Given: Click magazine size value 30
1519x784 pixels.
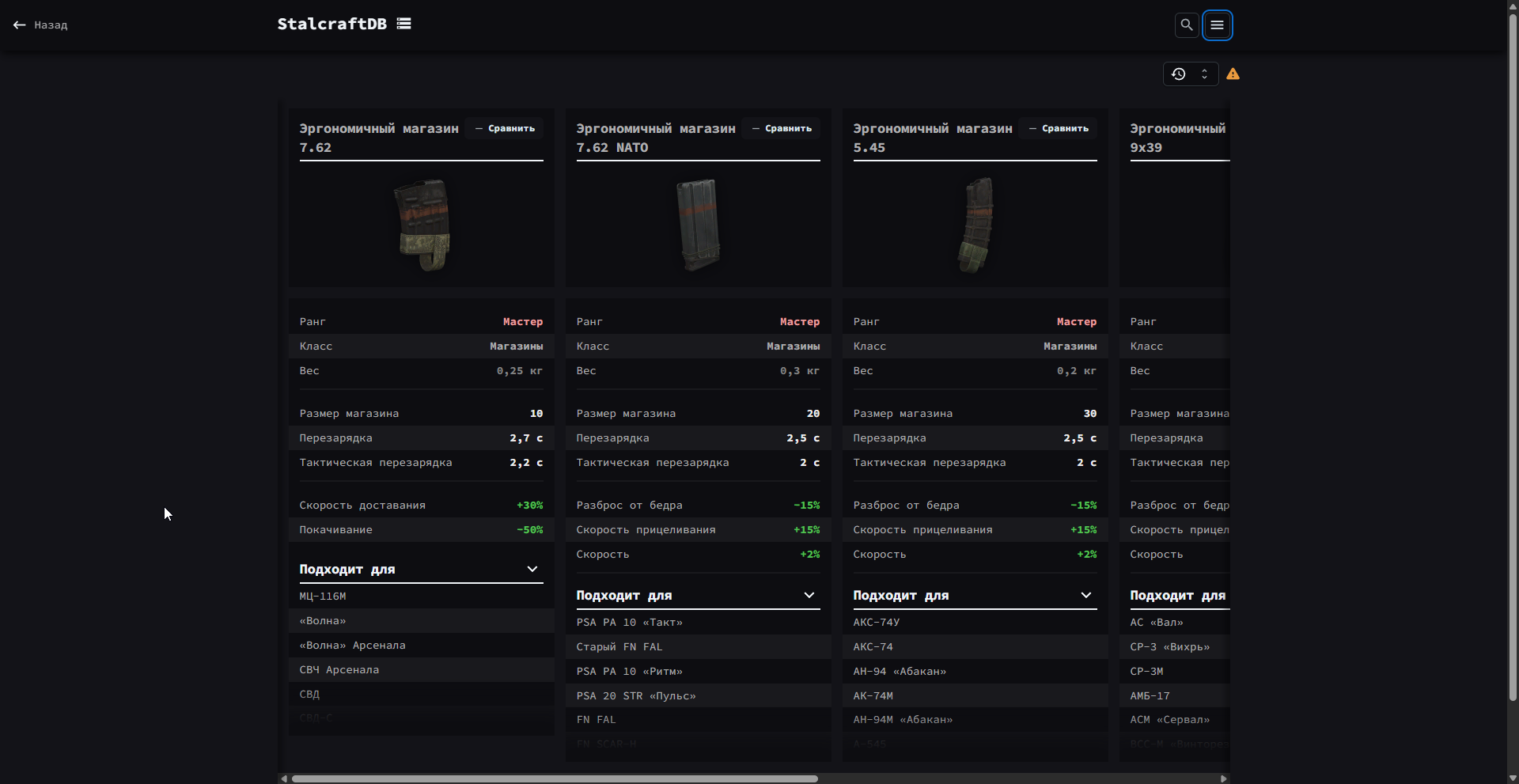Looking at the screenshot, I should pyautogui.click(x=1090, y=414).
